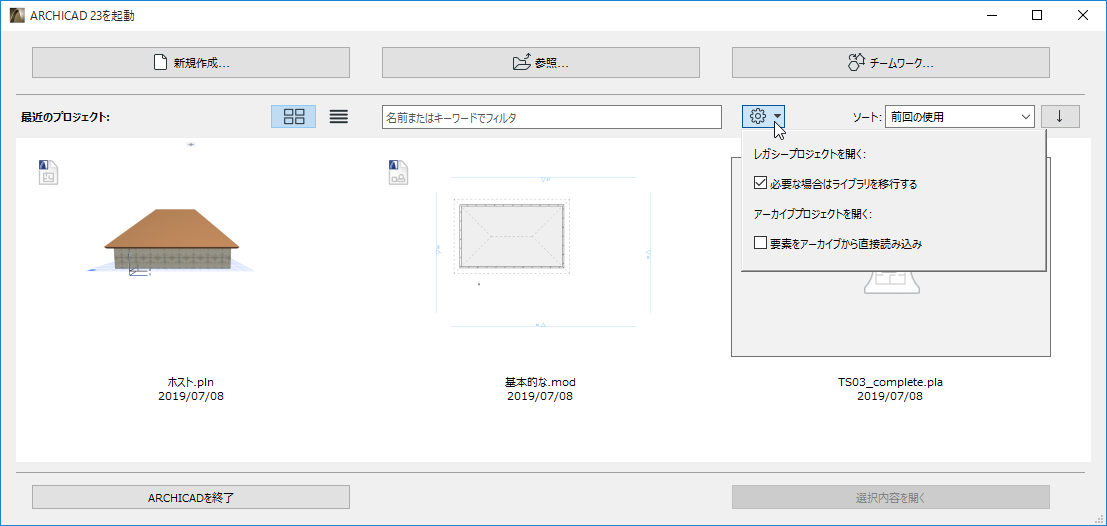Click the file name 基本的な.mod
The height and width of the screenshot is (526, 1107).
pyautogui.click(x=540, y=383)
